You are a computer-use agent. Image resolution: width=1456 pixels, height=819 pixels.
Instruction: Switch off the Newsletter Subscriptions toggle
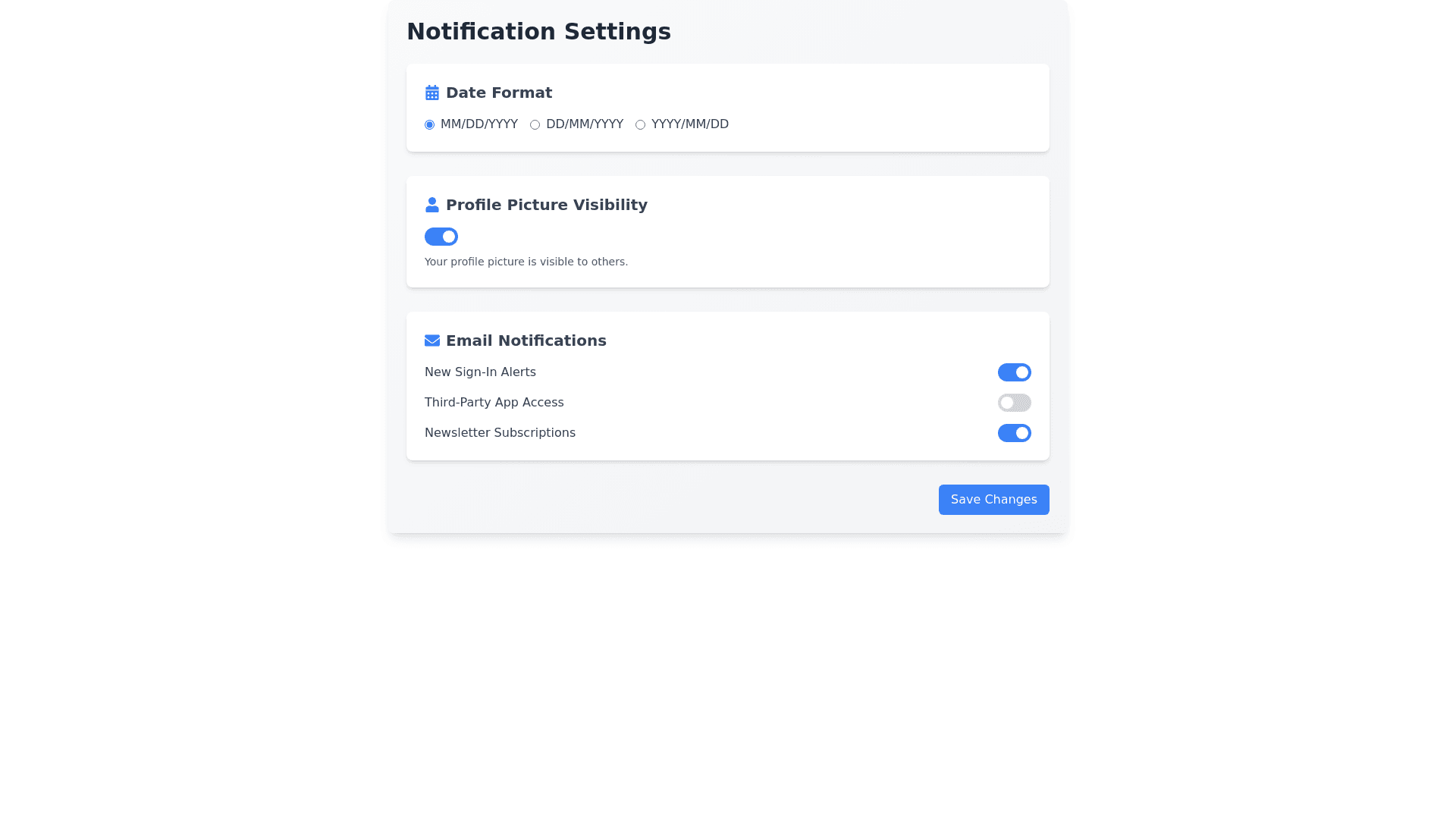pos(1014,433)
